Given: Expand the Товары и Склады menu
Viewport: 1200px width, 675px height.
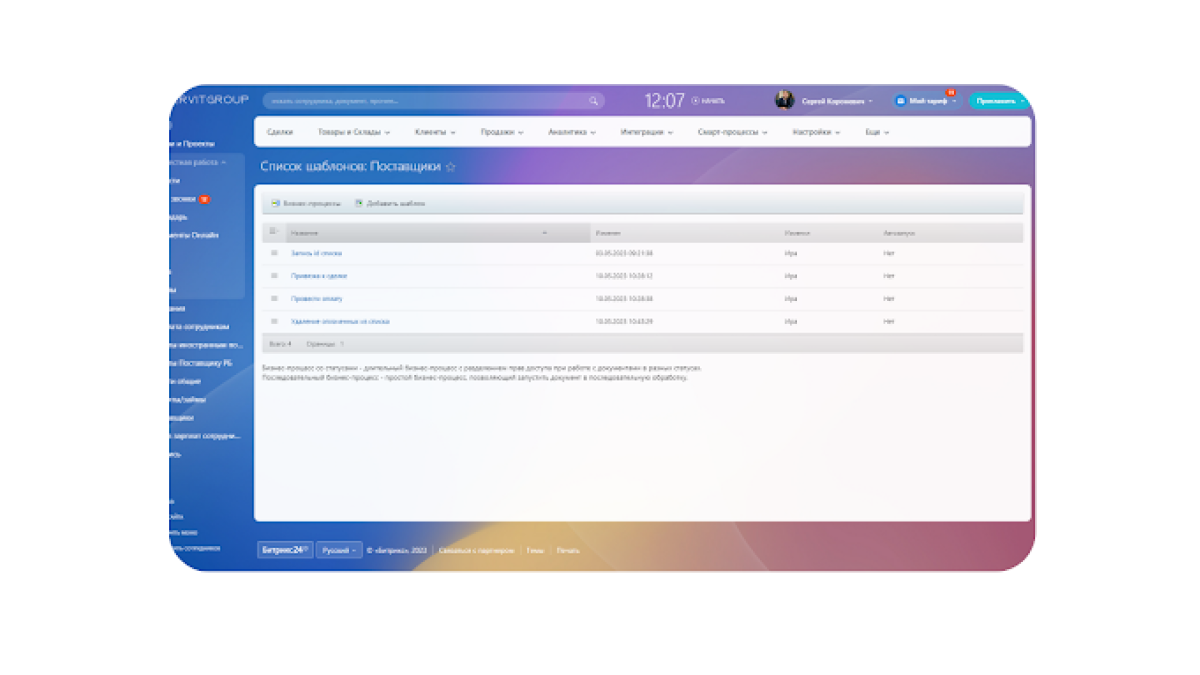Looking at the screenshot, I should [354, 132].
